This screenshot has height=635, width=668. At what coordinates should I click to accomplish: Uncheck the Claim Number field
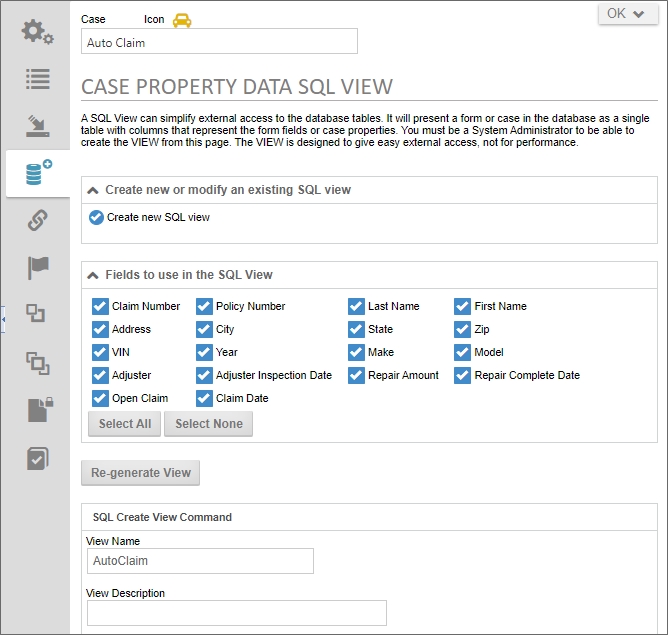click(x=100, y=307)
